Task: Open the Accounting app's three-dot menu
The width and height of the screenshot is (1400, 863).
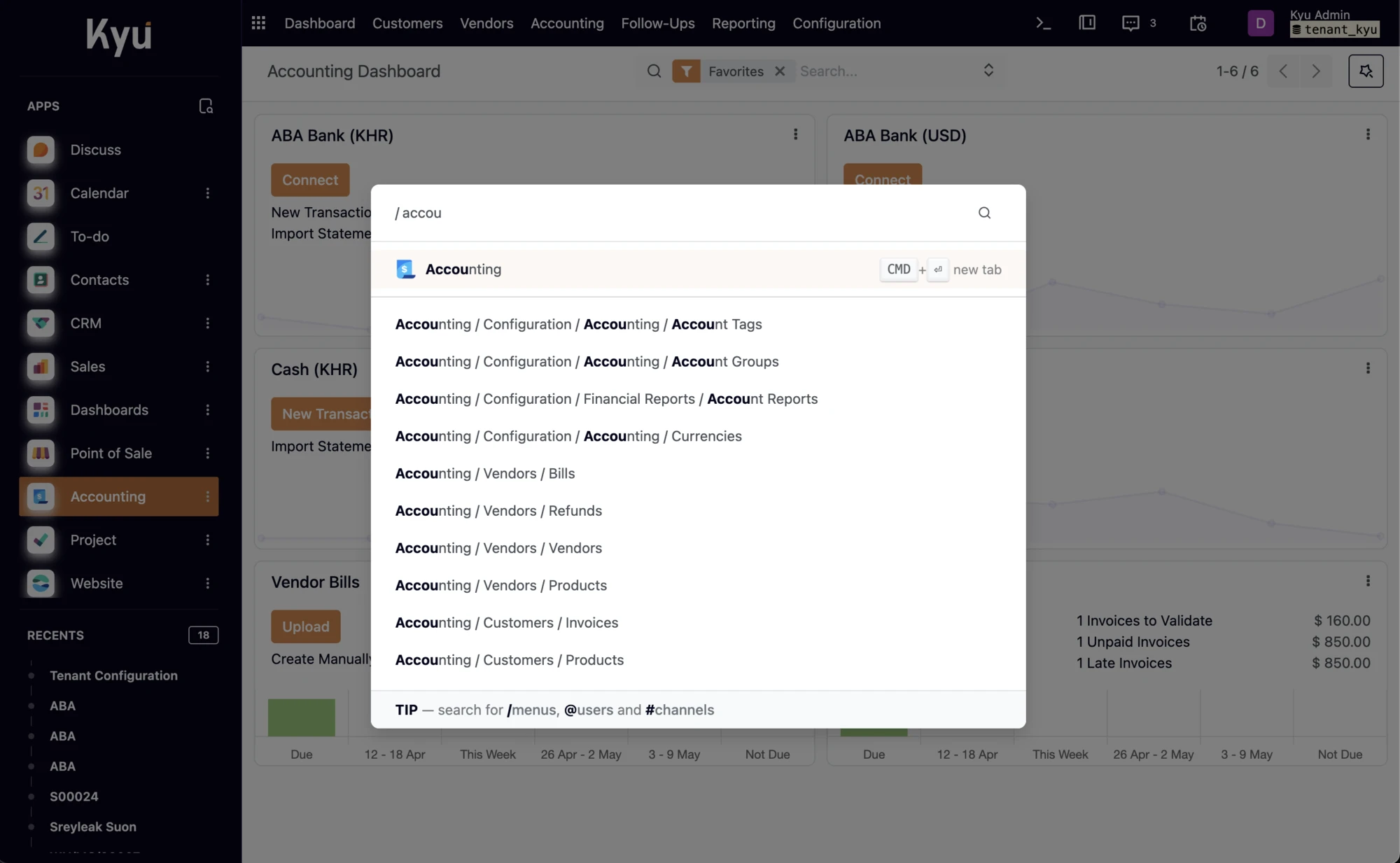Action: click(208, 496)
